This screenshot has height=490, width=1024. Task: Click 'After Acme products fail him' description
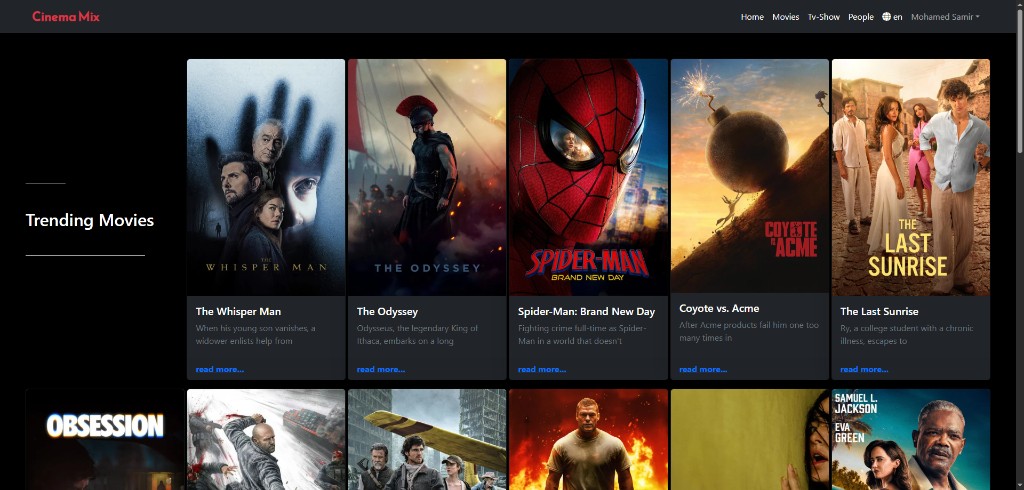coord(748,331)
